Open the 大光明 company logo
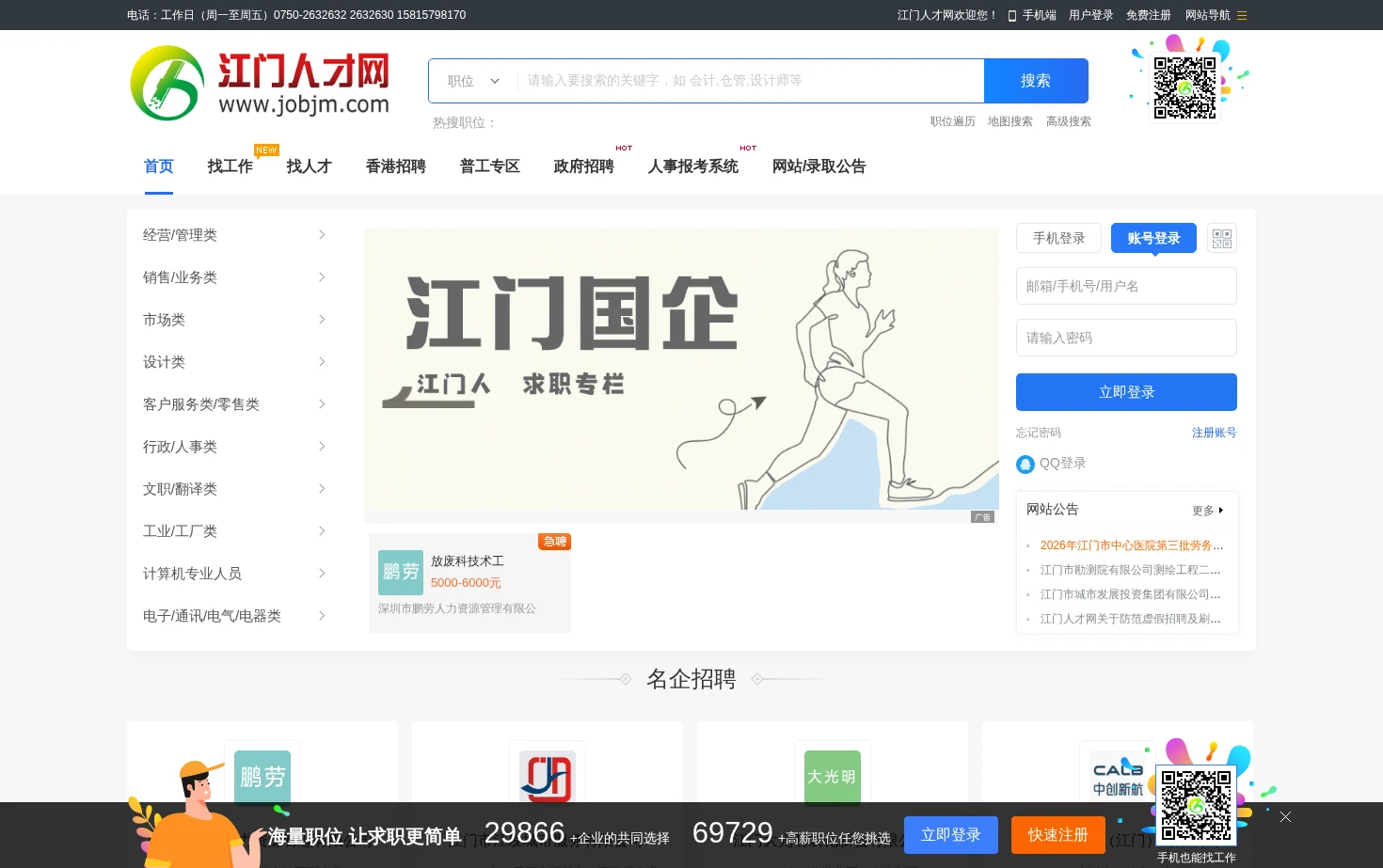This screenshot has width=1383, height=868. click(x=833, y=777)
